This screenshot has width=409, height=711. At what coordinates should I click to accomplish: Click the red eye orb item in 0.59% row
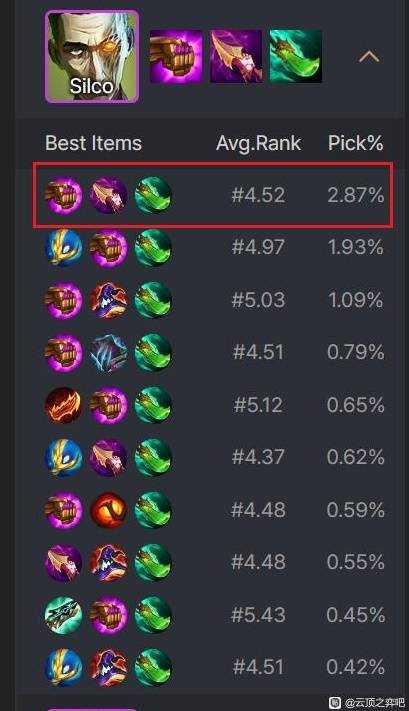(x=108, y=510)
